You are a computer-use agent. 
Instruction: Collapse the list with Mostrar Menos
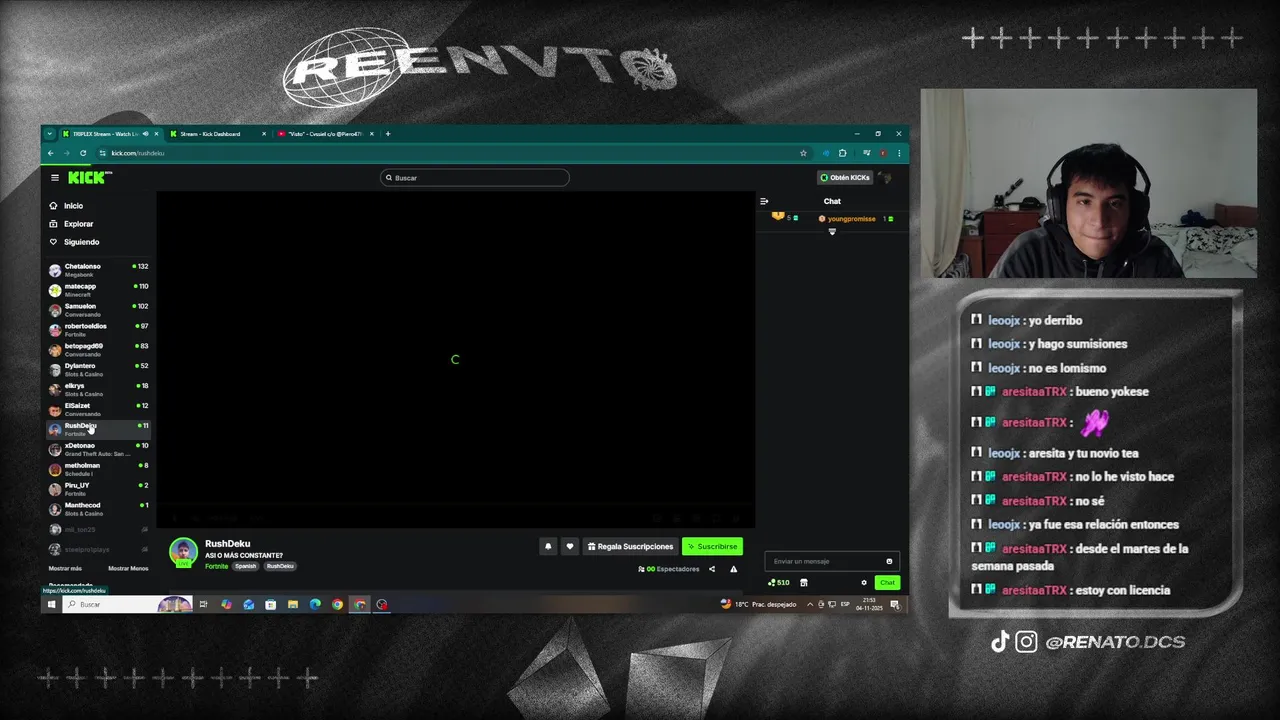click(x=128, y=568)
